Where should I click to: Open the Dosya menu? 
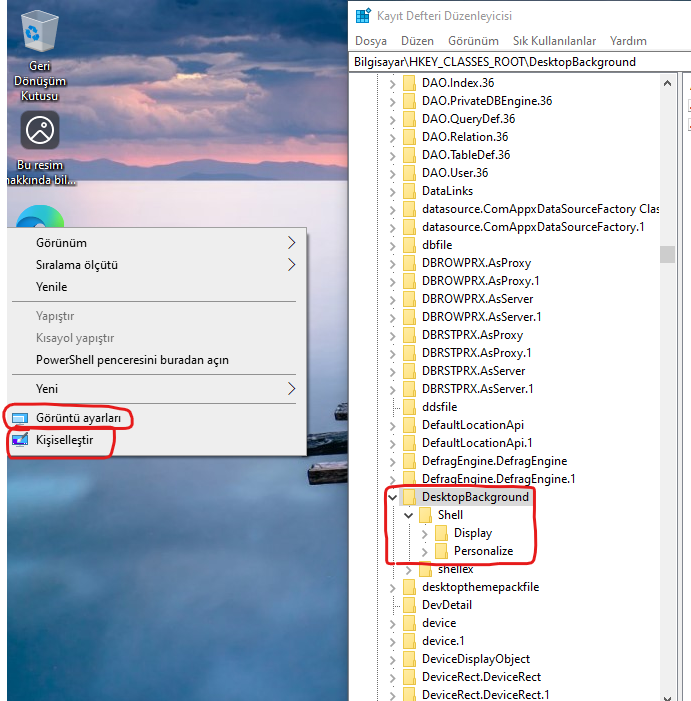tap(371, 41)
